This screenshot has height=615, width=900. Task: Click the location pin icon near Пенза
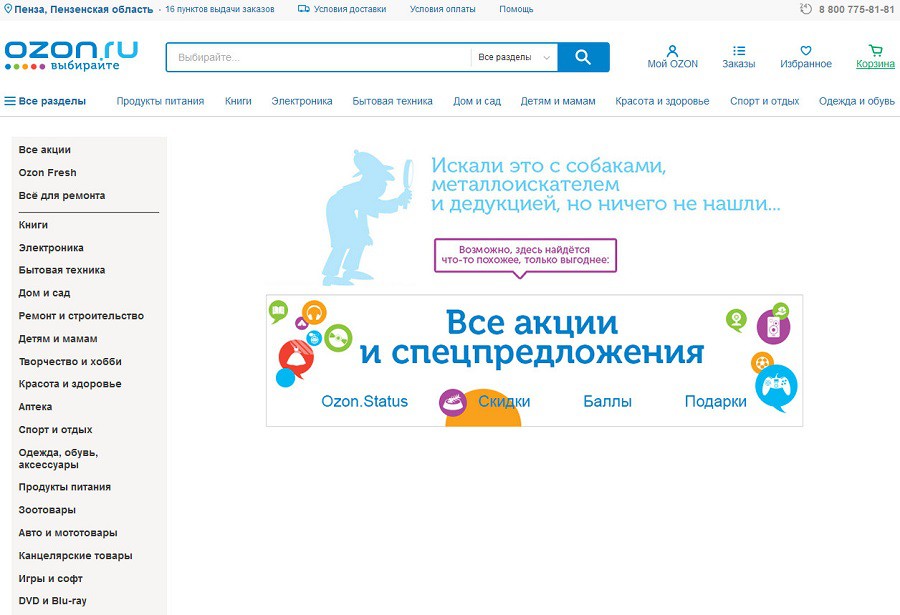point(8,9)
